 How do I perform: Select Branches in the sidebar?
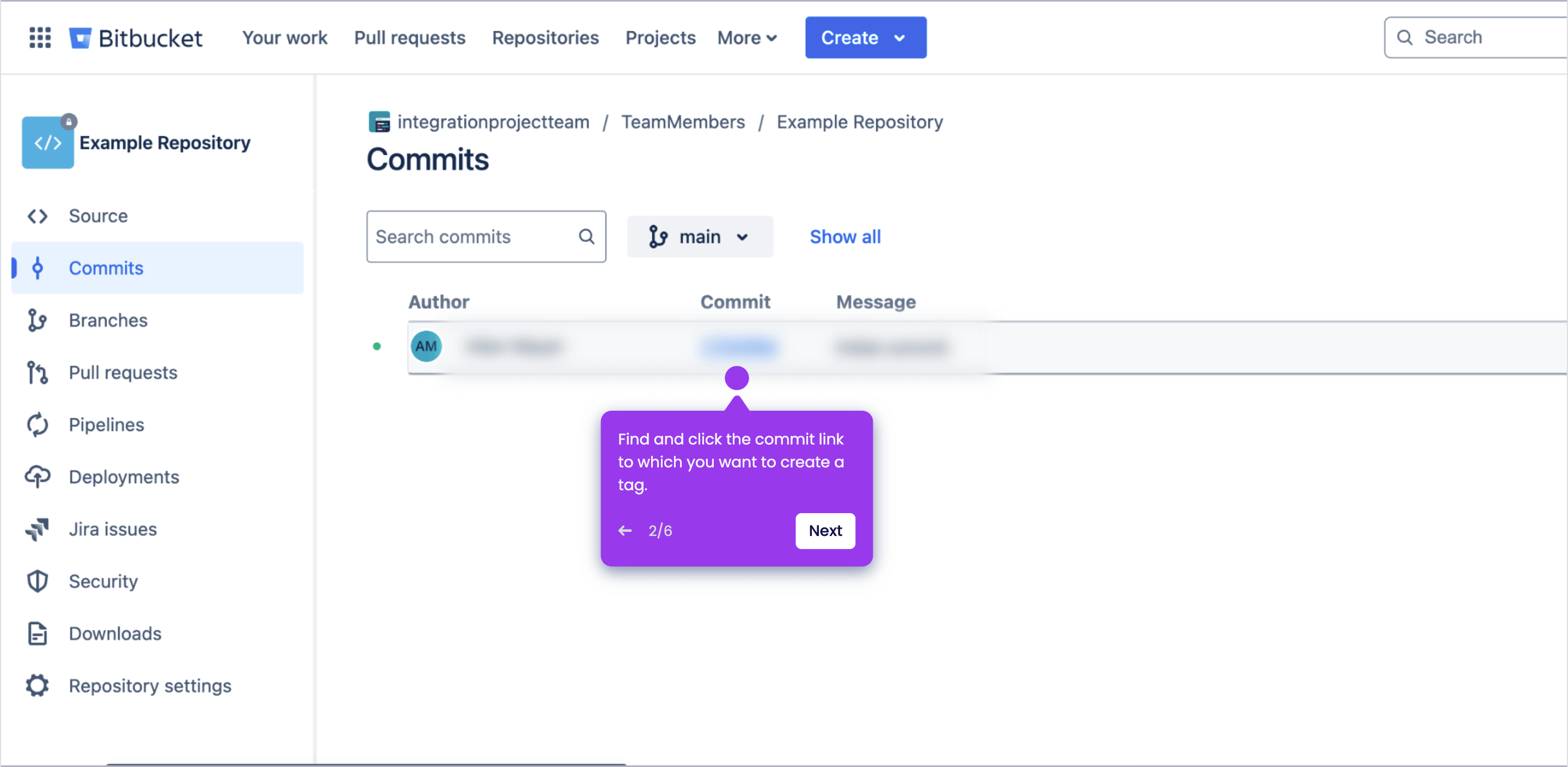[158, 320]
